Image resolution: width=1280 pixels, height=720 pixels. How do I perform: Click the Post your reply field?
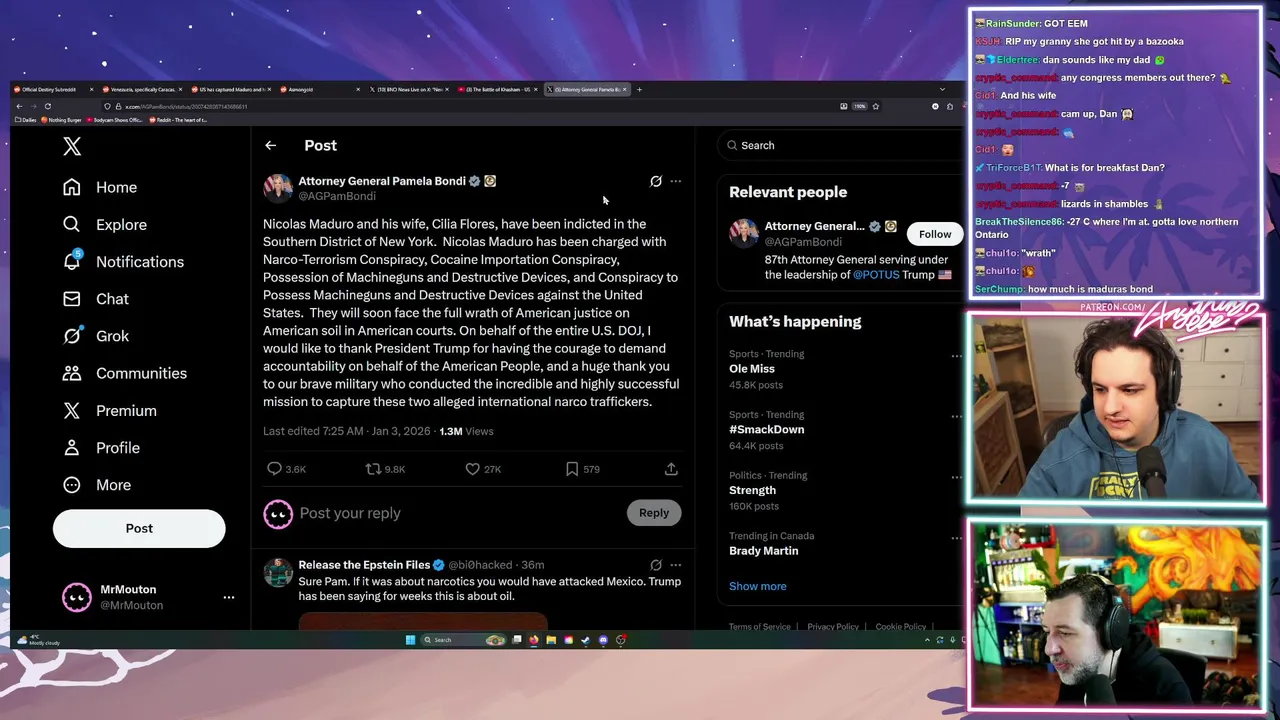460,513
